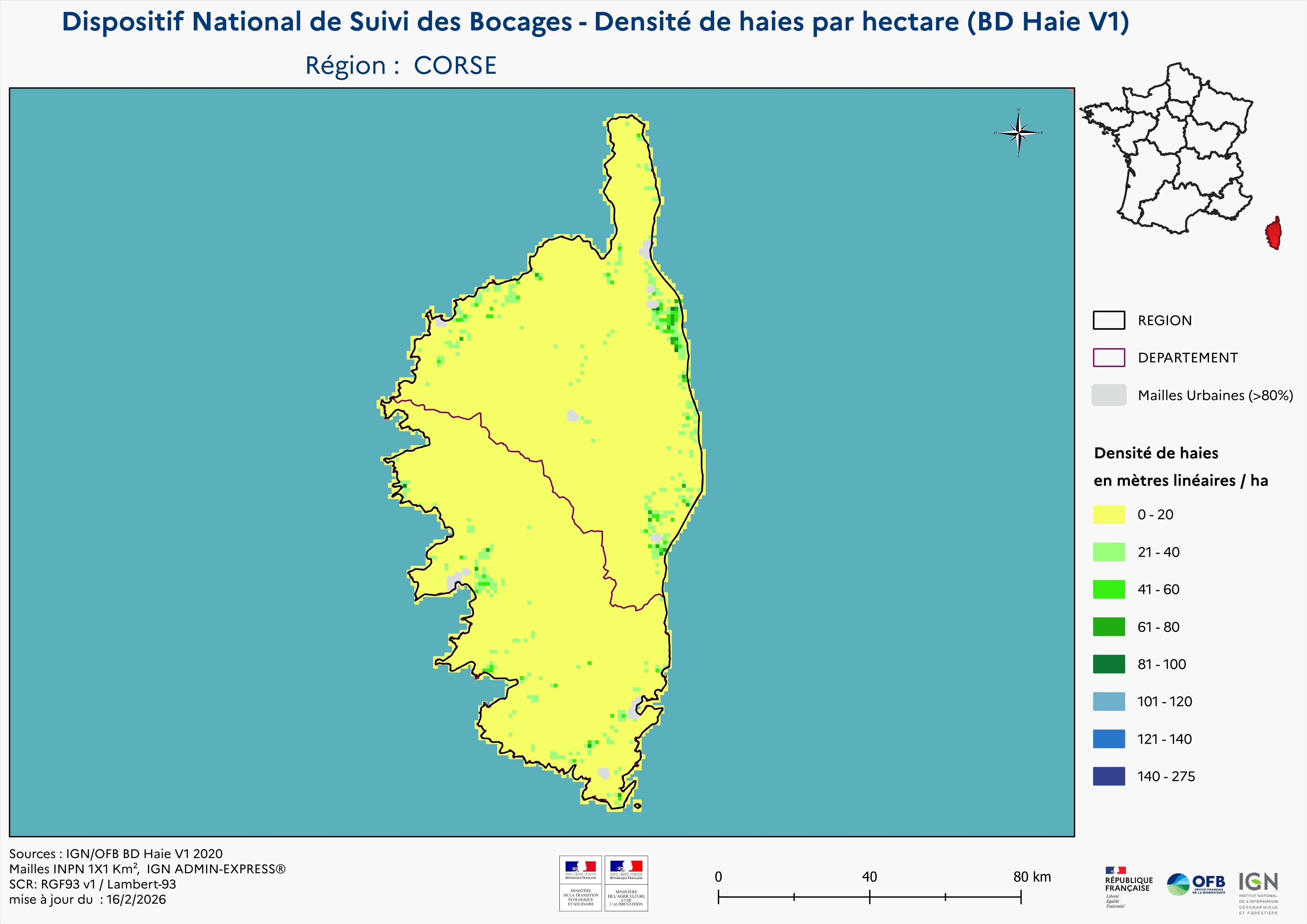Click the grey Mailles Urbaines legend swatch
Screen dimensions: 1307x924
coord(1108,395)
